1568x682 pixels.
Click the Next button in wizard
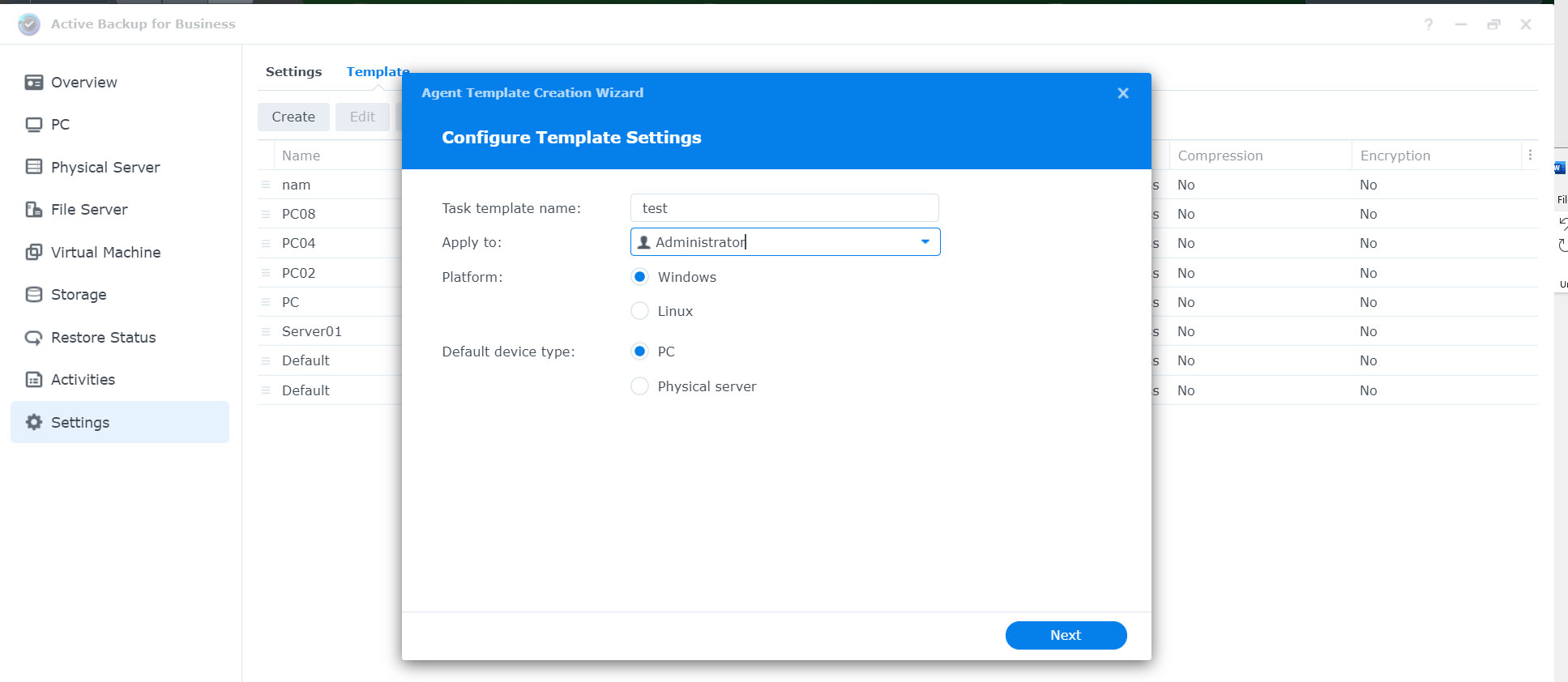point(1066,635)
